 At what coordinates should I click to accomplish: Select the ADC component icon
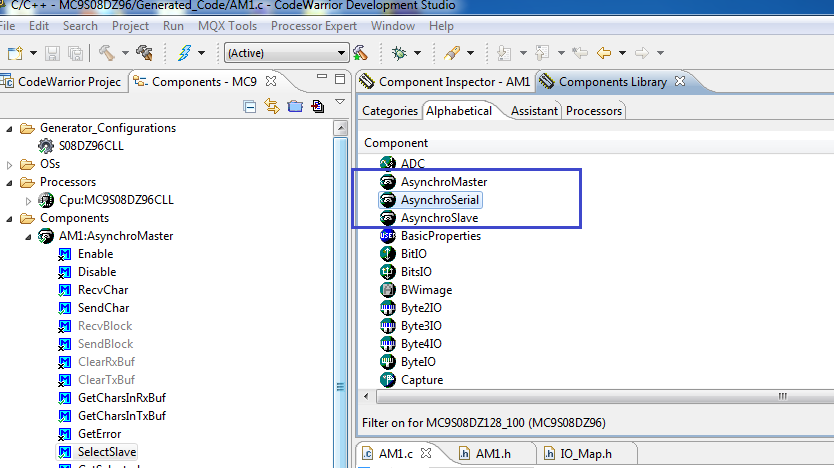pyautogui.click(x=388, y=163)
